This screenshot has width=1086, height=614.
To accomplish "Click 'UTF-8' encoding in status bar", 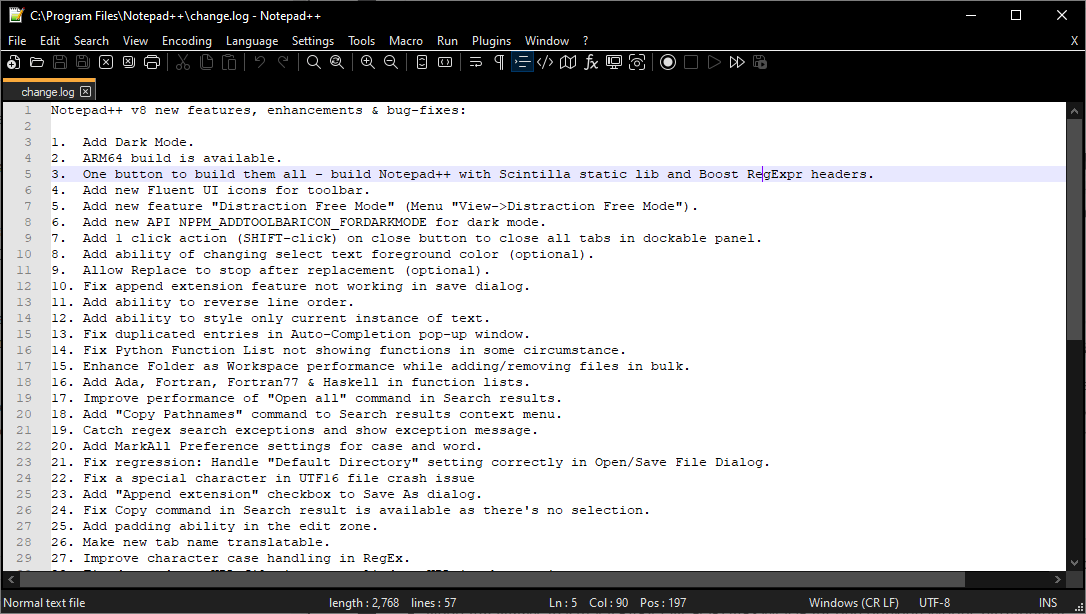I will pyautogui.click(x=934, y=603).
